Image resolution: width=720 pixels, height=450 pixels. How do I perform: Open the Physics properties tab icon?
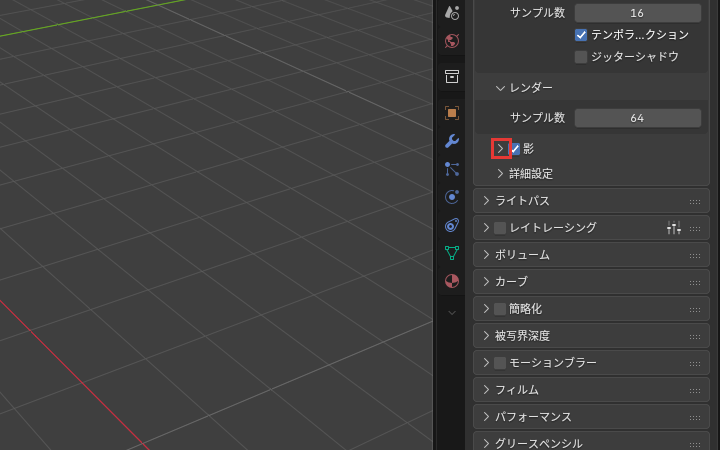point(452,197)
